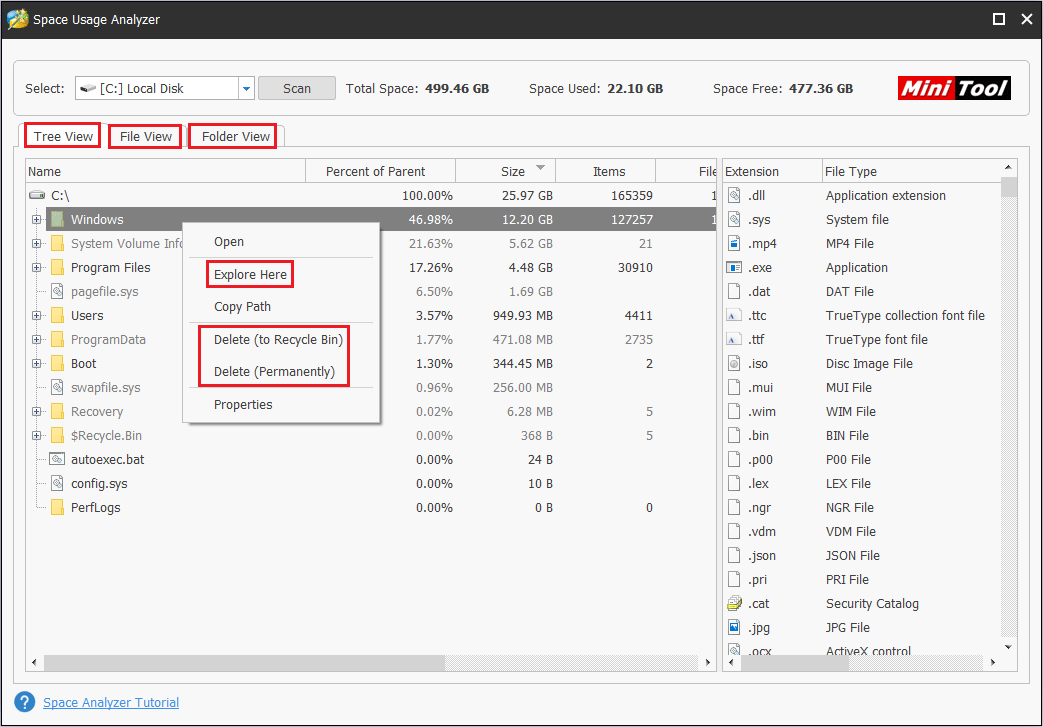Viewport: 1043px width, 727px height.
Task: Click the .ttc font file icon
Action: tap(734, 315)
